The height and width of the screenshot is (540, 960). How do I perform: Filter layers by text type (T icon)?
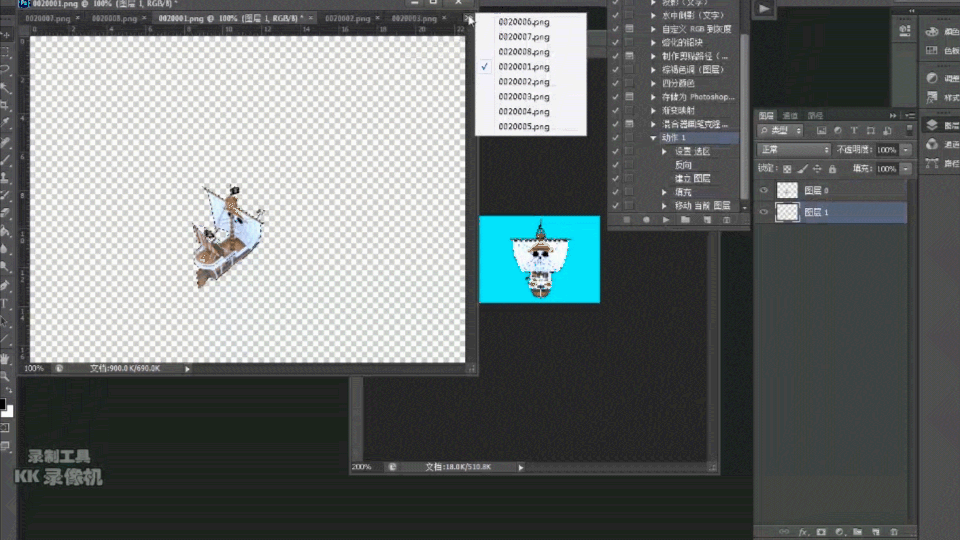(x=854, y=130)
